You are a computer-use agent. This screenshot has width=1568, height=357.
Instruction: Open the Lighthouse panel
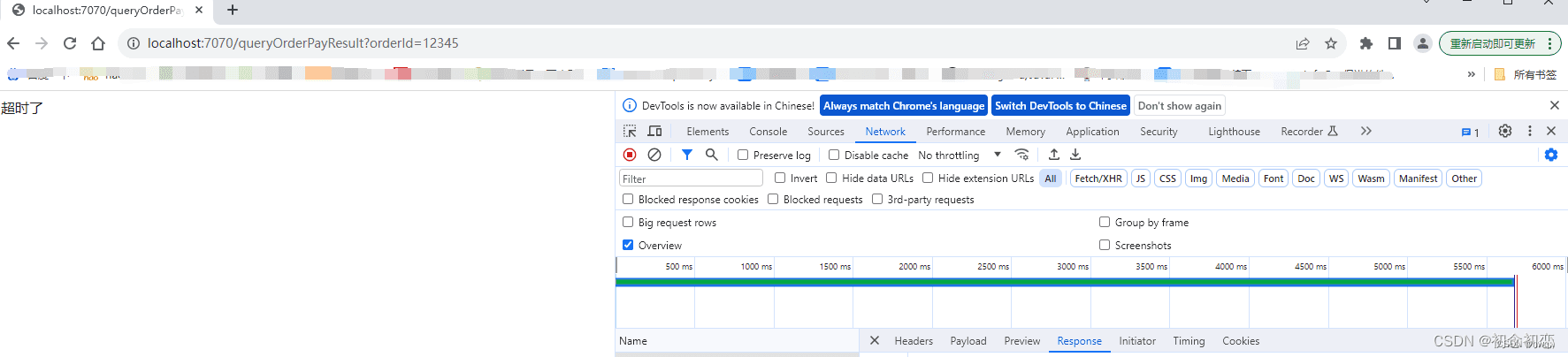[x=1234, y=132]
